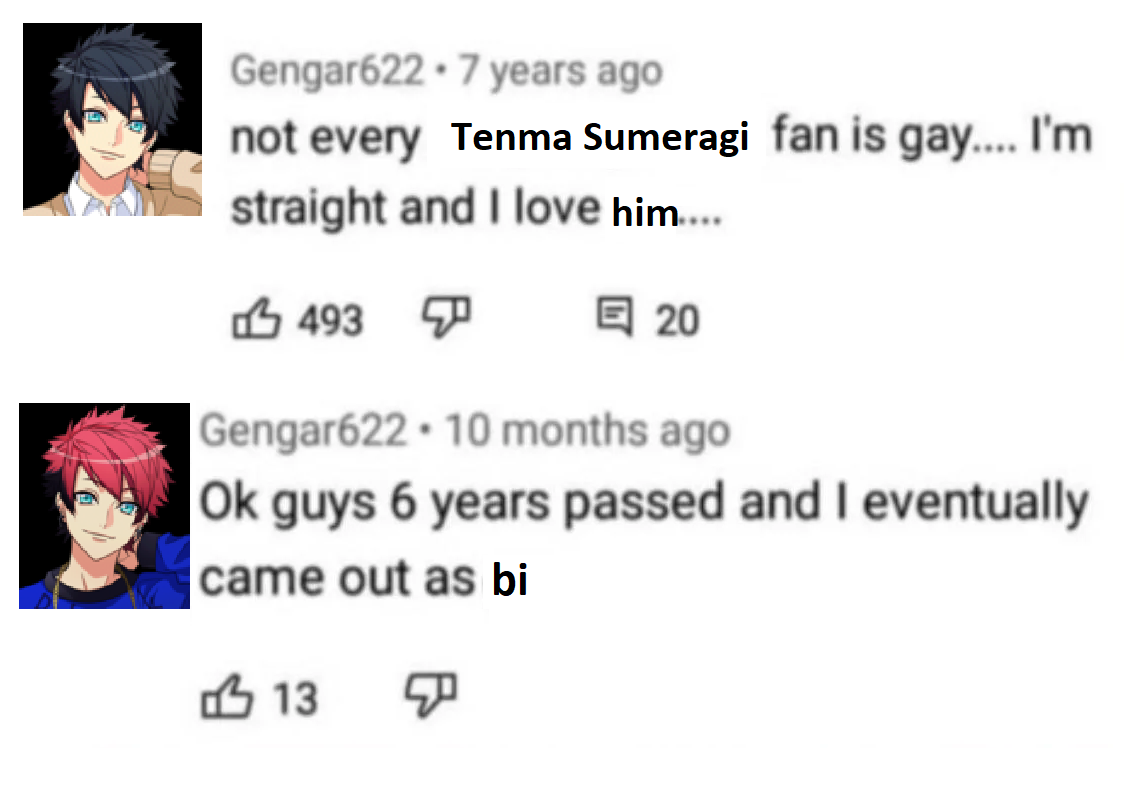The height and width of the screenshot is (786, 1136).
Task: Click the 'fan is gay' text
Action: coord(875,137)
